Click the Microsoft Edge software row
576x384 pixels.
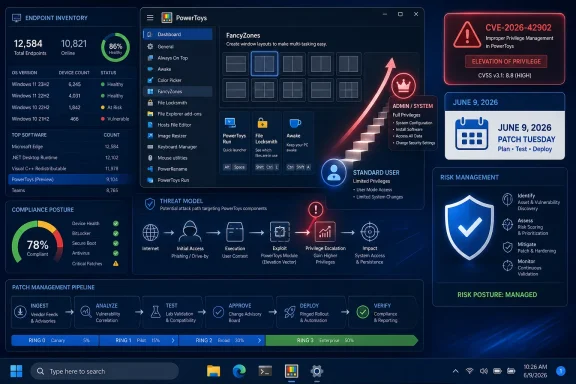tap(69, 146)
